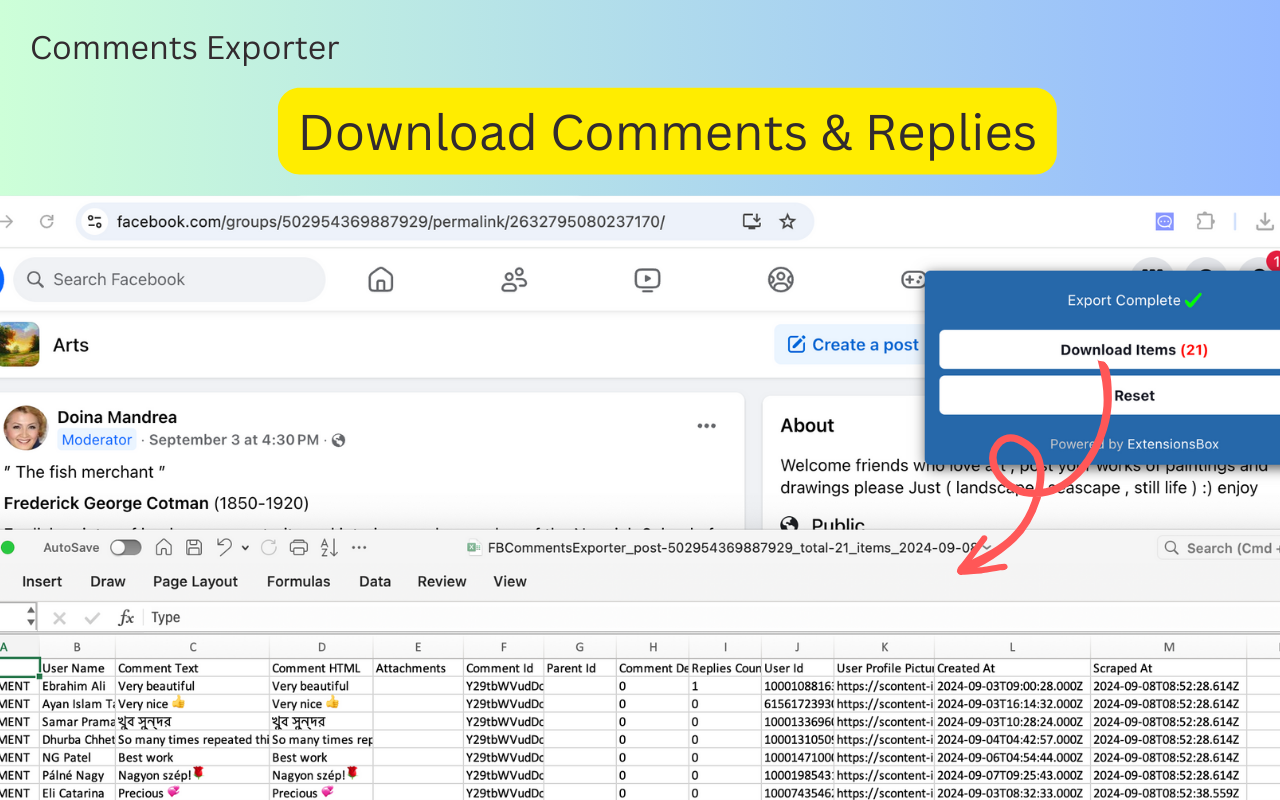Open the View ribbon tab
Viewport: 1280px width, 800px height.
pyautogui.click(x=510, y=582)
